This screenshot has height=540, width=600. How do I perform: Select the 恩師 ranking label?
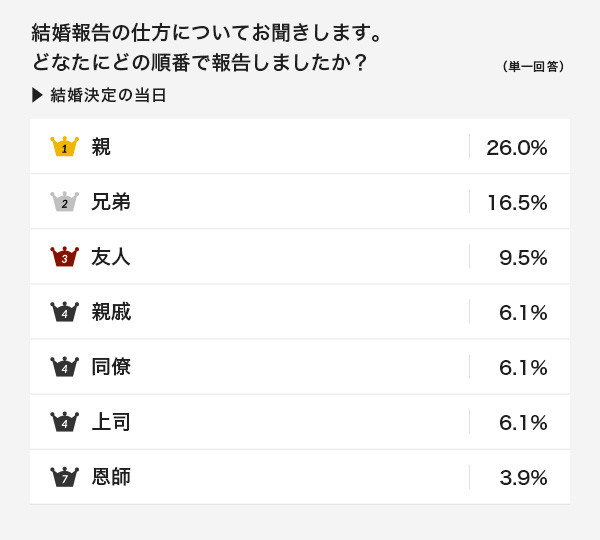point(111,477)
